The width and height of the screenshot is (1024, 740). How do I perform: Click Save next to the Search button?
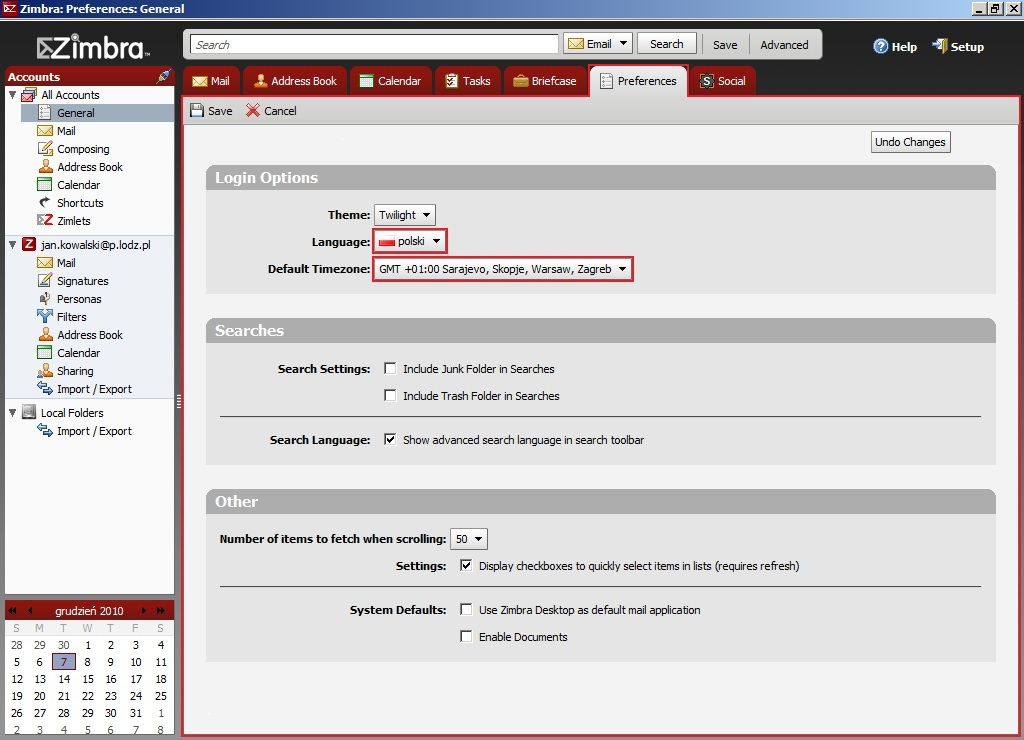(x=725, y=44)
